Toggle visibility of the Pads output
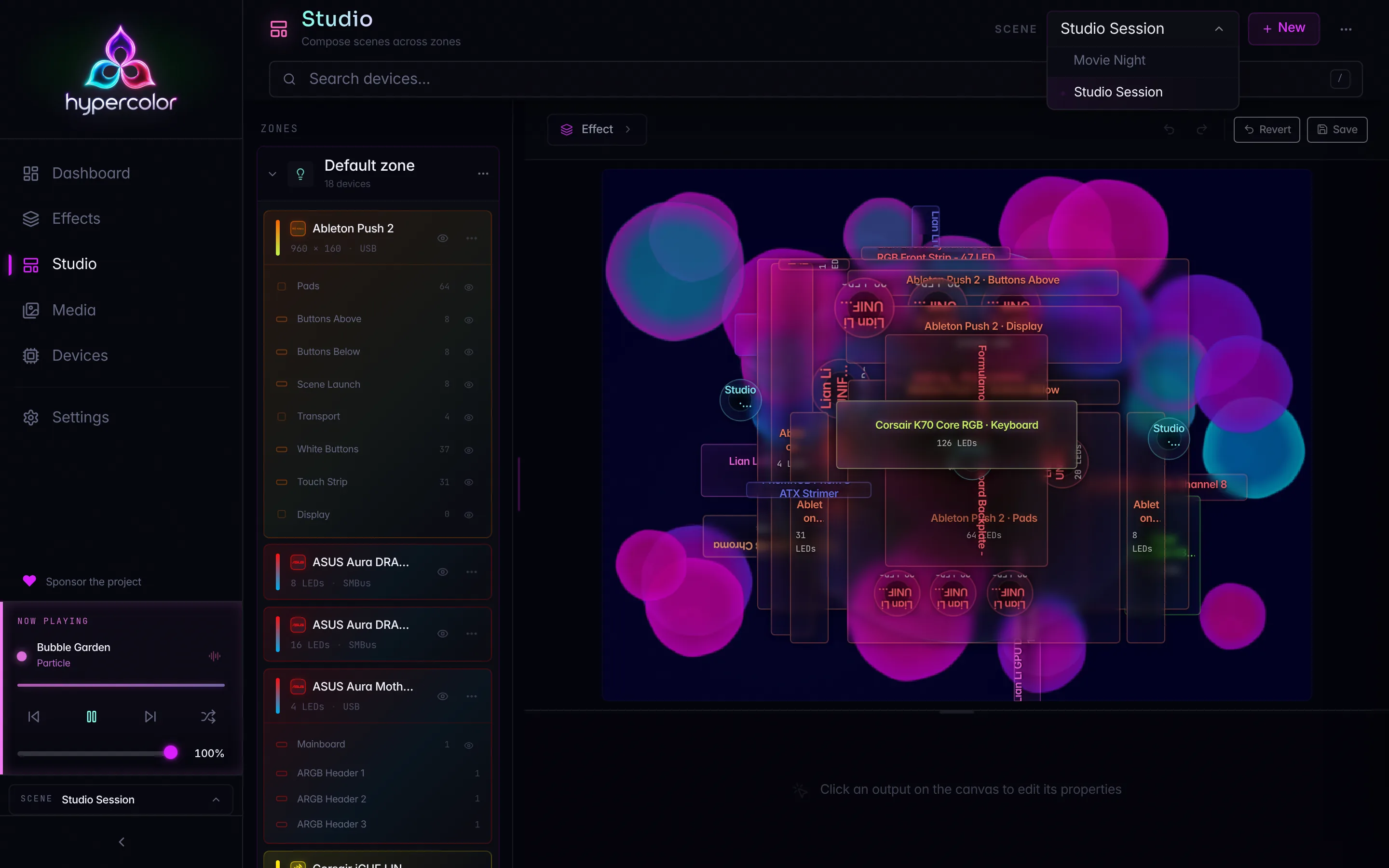Viewport: 1389px width, 868px height. [468, 287]
